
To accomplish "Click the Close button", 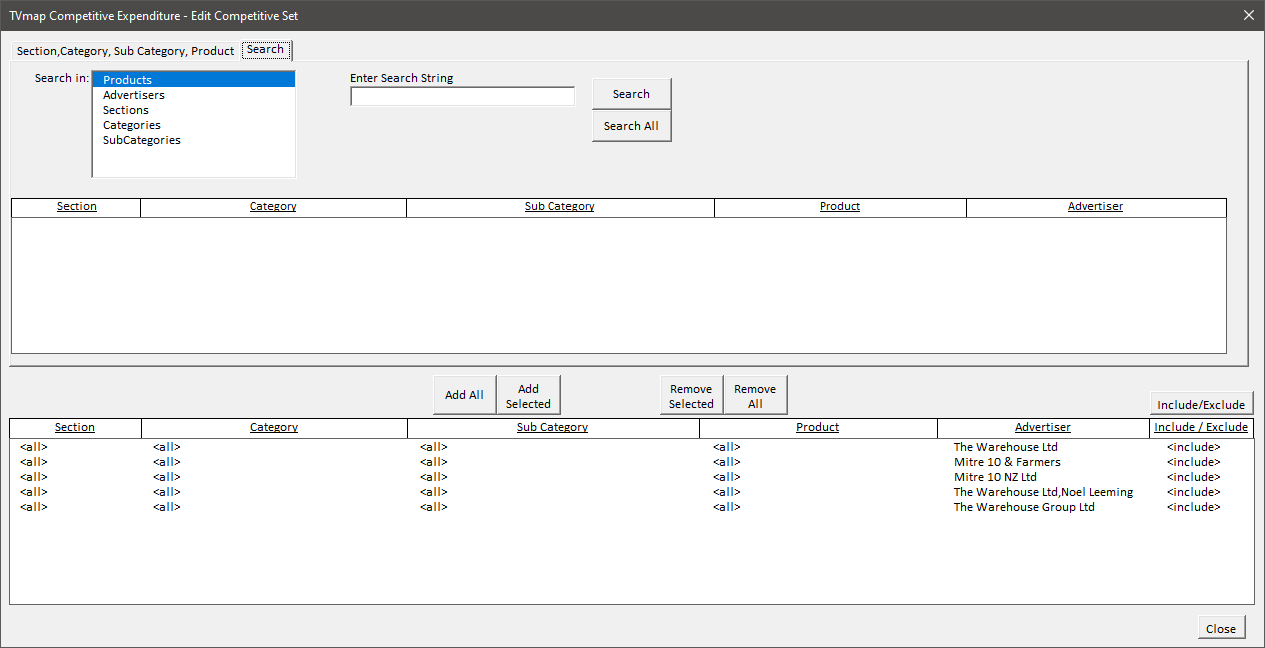I will pos(1221,628).
